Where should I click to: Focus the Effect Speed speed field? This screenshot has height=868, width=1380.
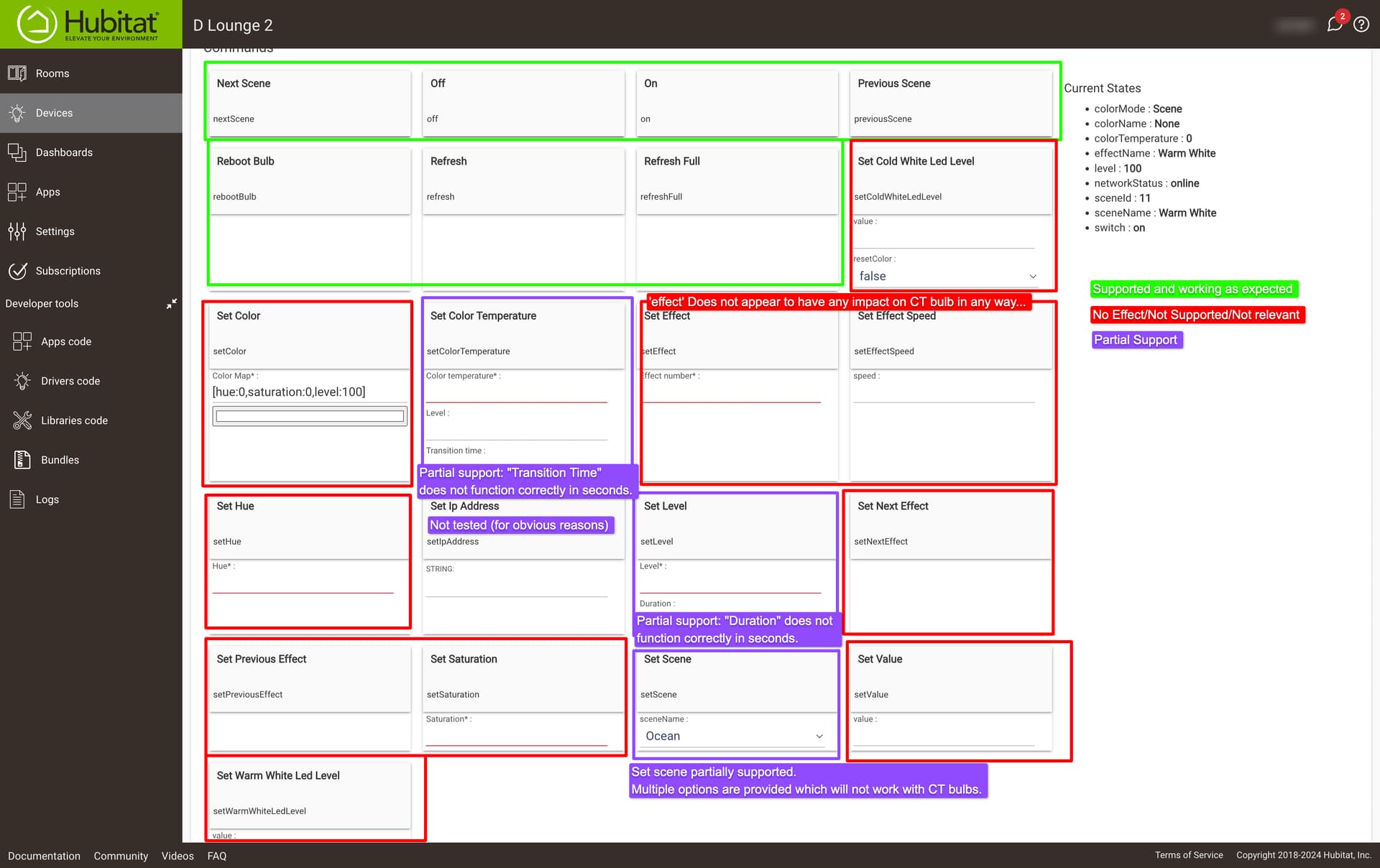pos(944,392)
